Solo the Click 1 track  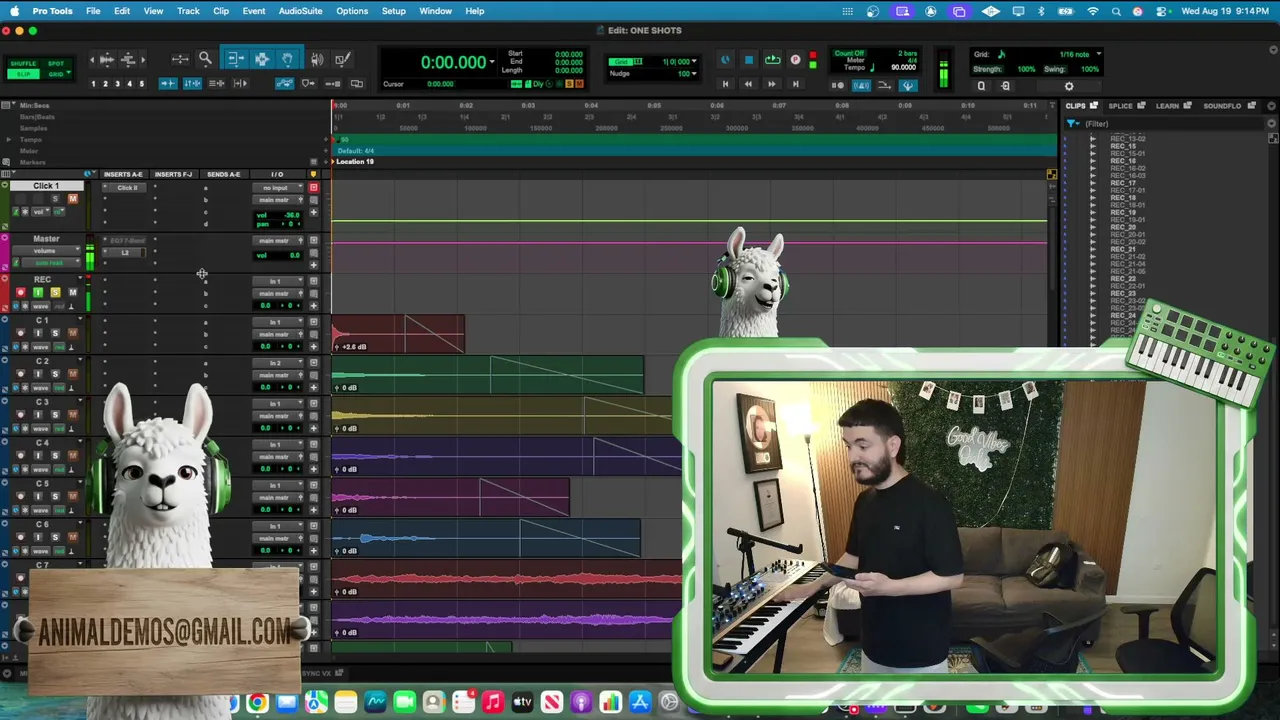pos(55,199)
